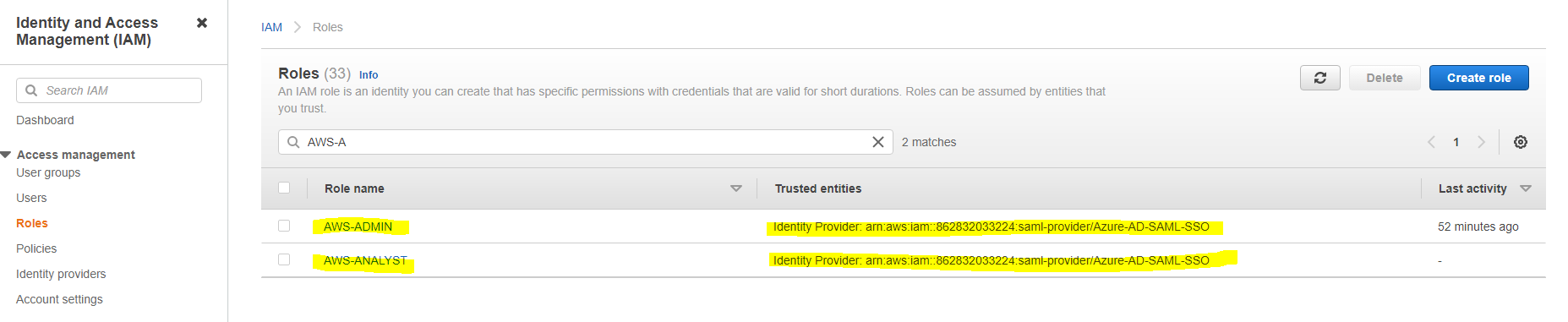Click the Info link beside Roles
This screenshot has height=322, width=1568.
click(369, 75)
